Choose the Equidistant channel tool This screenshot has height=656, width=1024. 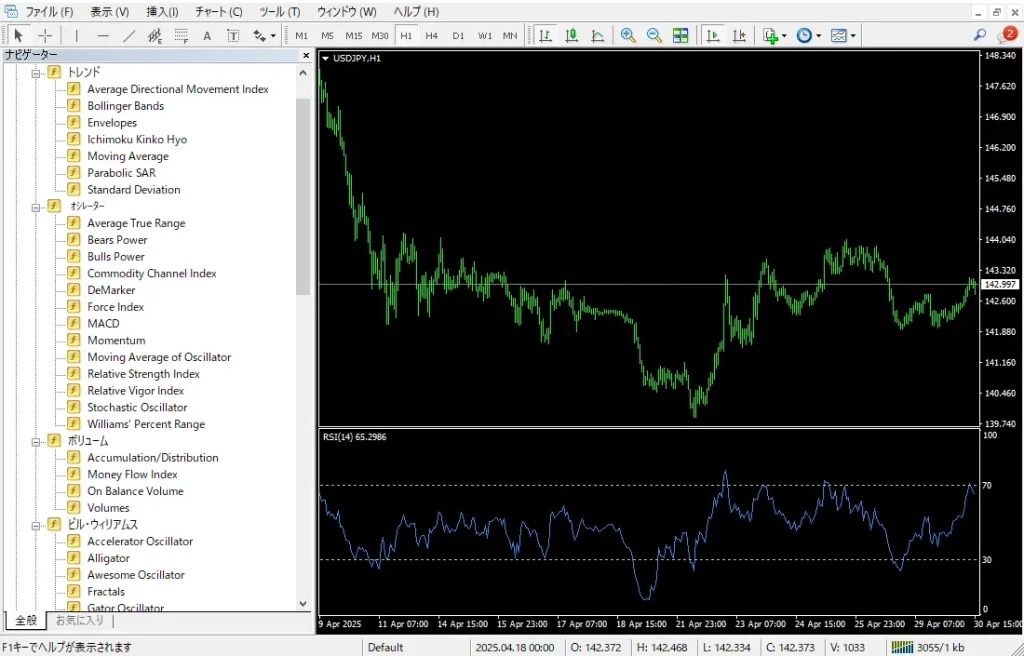(x=155, y=35)
